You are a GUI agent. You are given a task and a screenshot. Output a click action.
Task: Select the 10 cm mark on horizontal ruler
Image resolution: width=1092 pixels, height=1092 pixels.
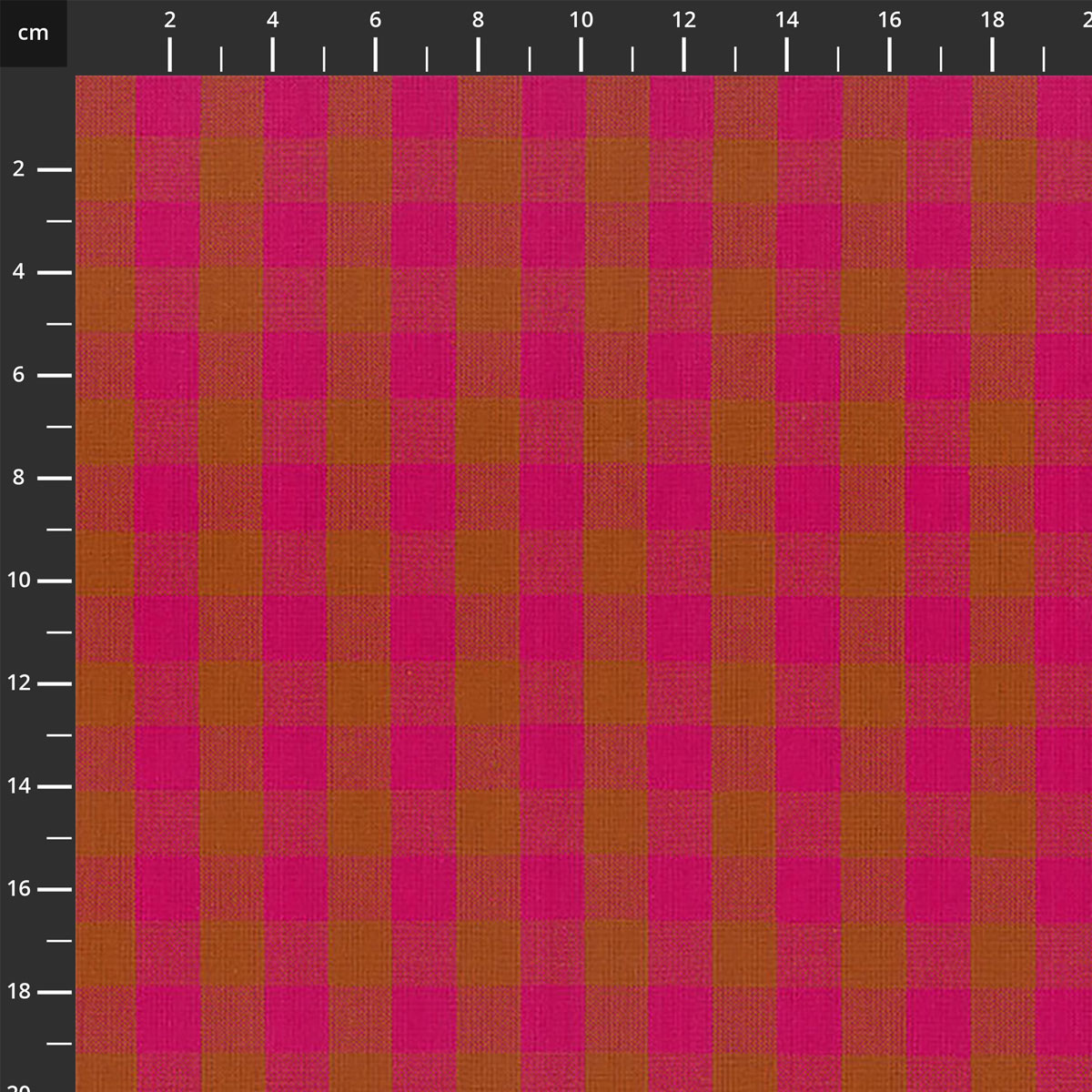[x=581, y=55]
